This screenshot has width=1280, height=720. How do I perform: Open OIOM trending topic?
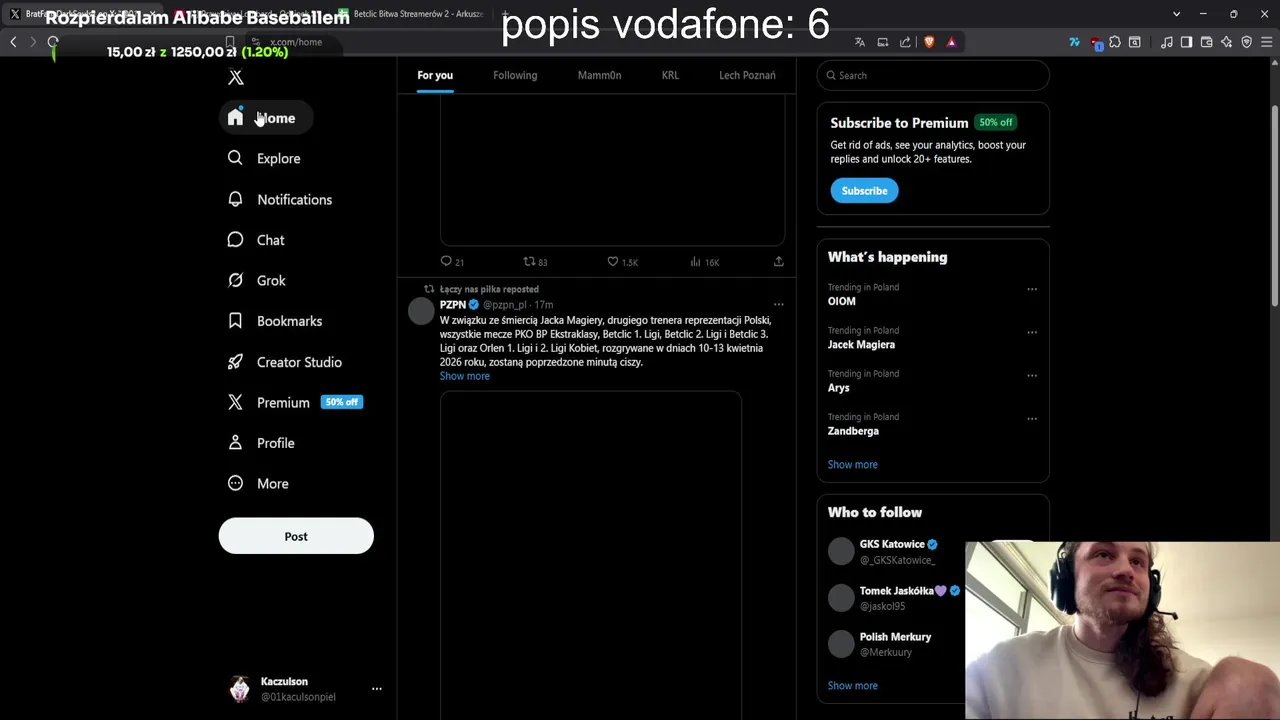(842, 301)
